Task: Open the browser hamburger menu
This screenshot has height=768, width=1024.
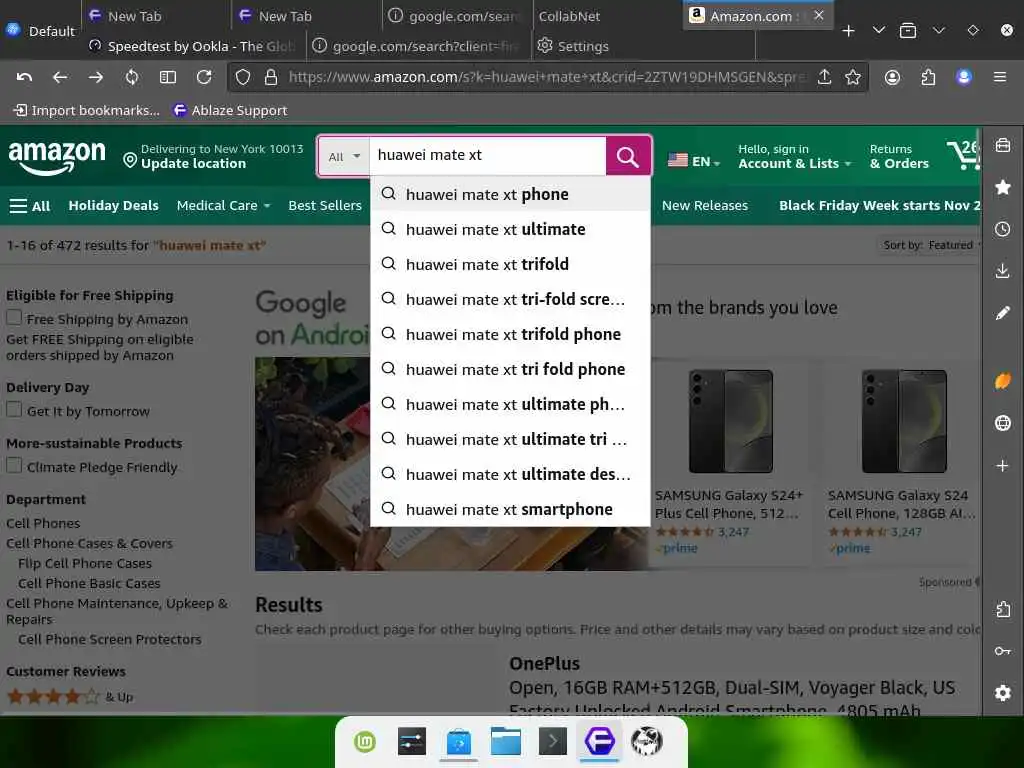Action: click(1000, 77)
